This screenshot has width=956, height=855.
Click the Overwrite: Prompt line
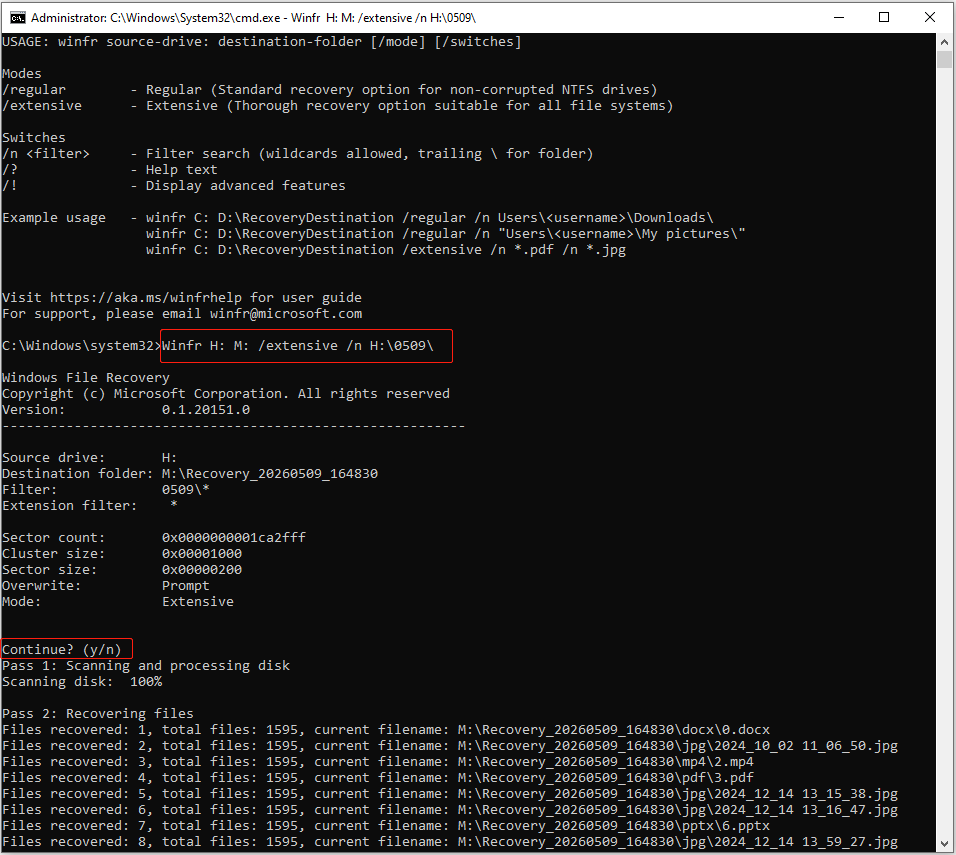pos(105,585)
